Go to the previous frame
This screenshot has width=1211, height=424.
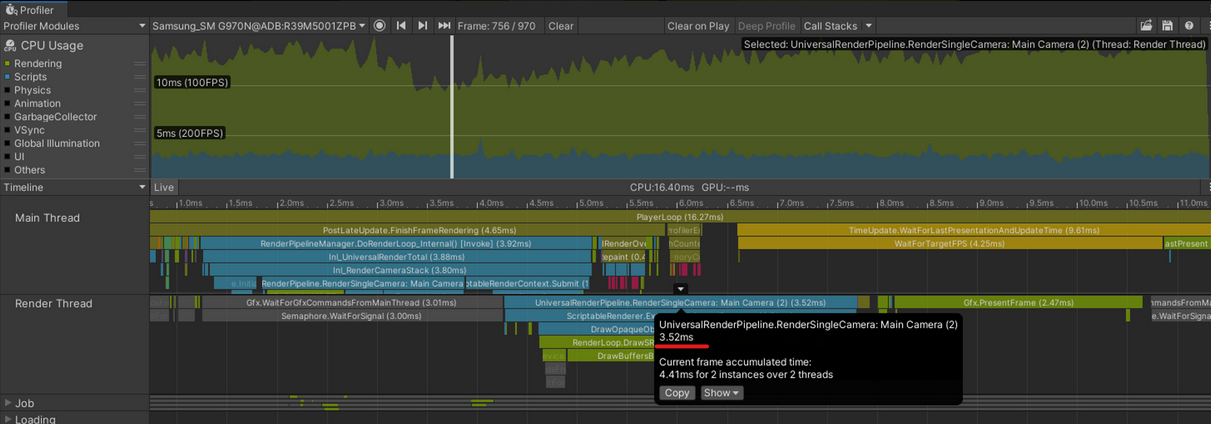[401, 26]
